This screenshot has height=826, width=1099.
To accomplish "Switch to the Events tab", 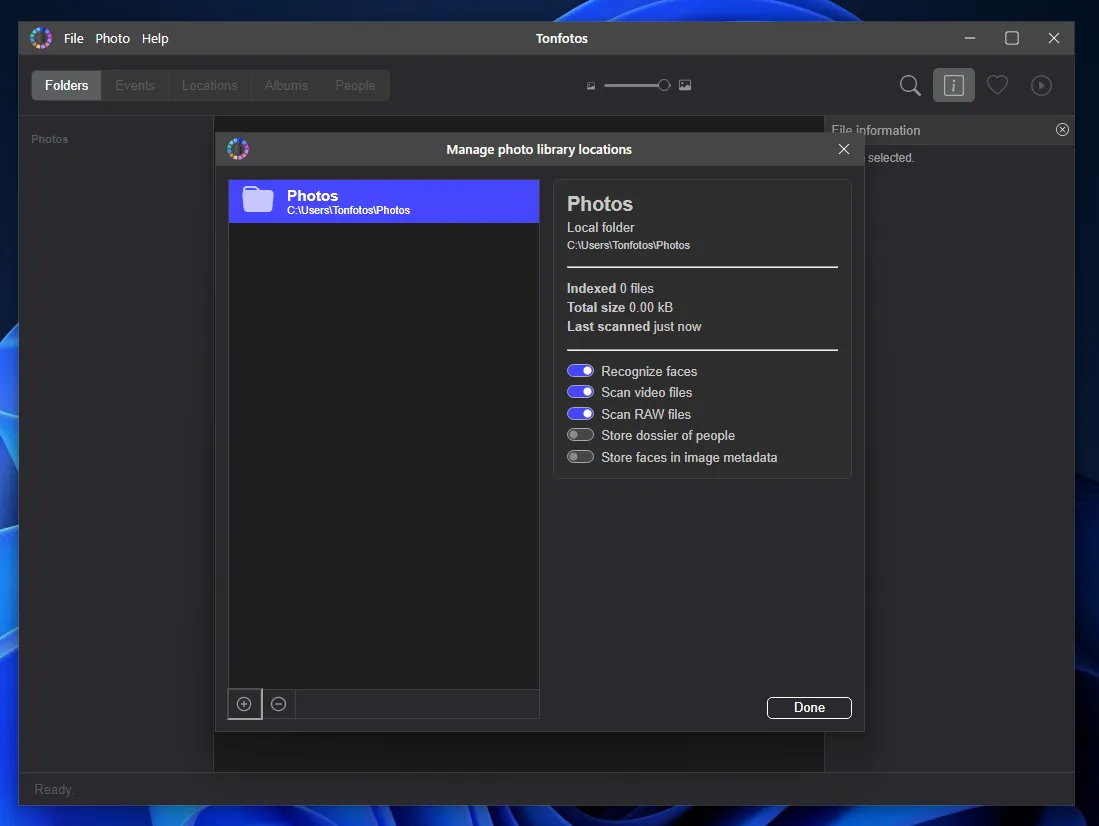I will (135, 86).
